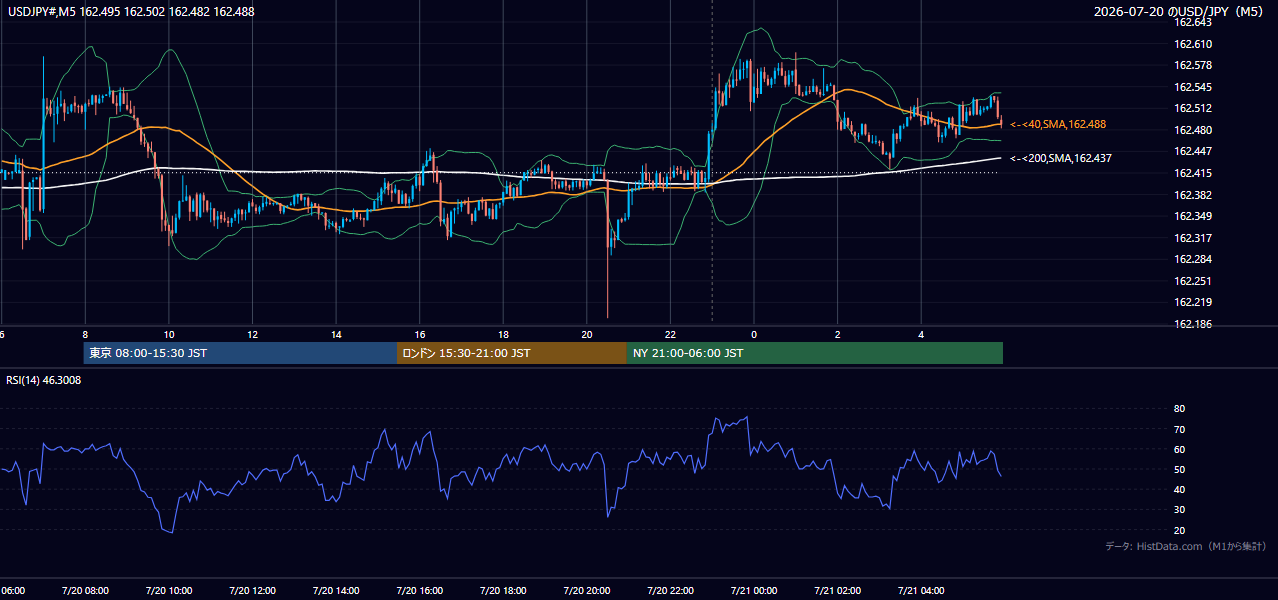The height and width of the screenshot is (600, 1278).
Task: Click price axis label 162.447
Action: [x=1192, y=151]
